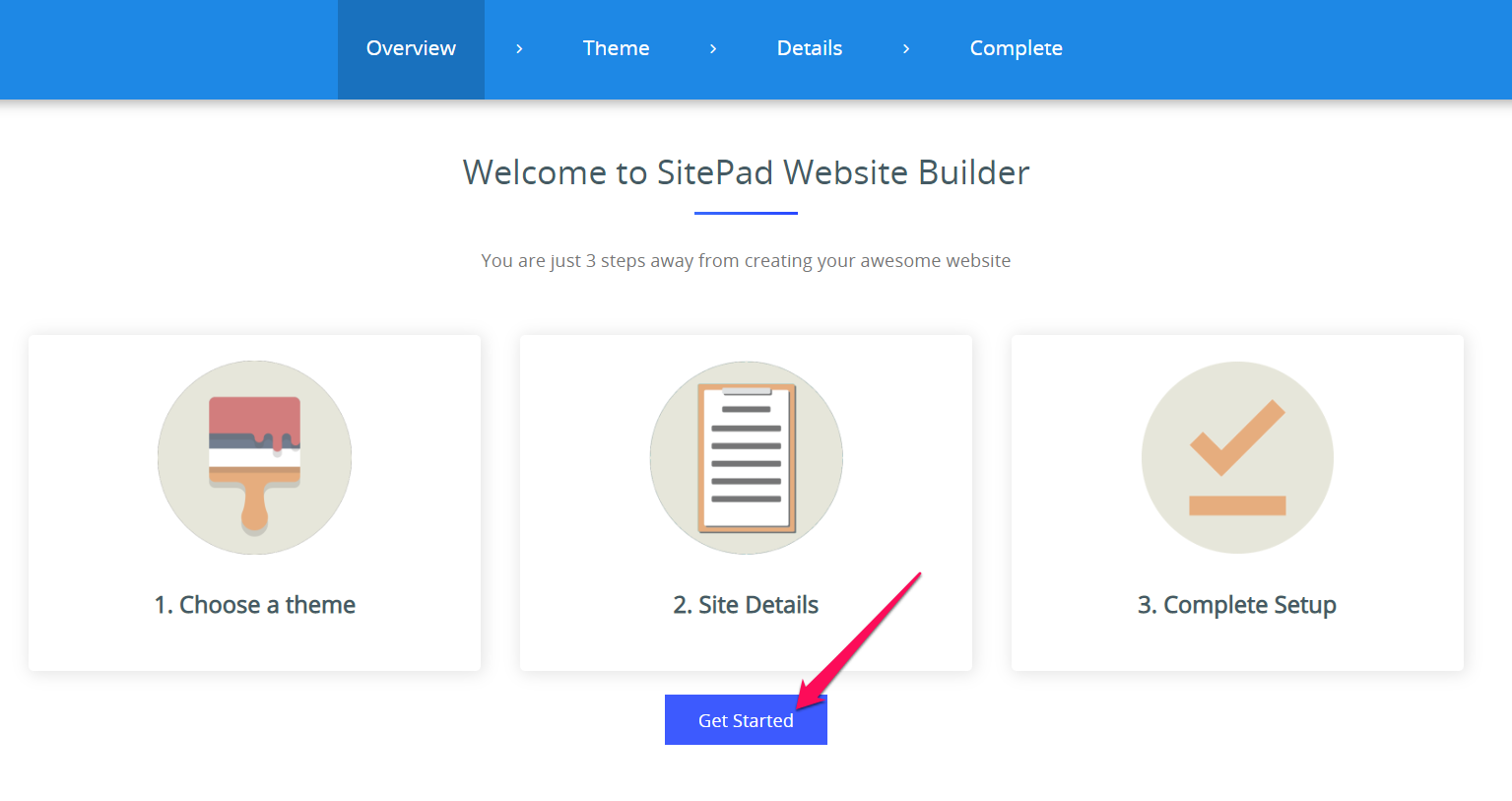
Task: Click the checkmark icon for Complete Setup
Action: click(1237, 457)
